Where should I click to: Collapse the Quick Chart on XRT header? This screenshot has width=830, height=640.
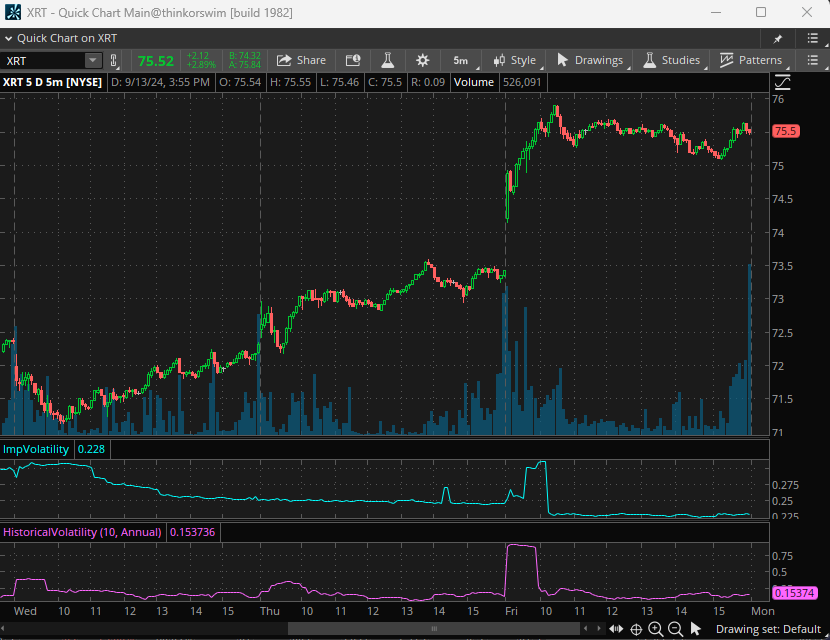click(8, 39)
